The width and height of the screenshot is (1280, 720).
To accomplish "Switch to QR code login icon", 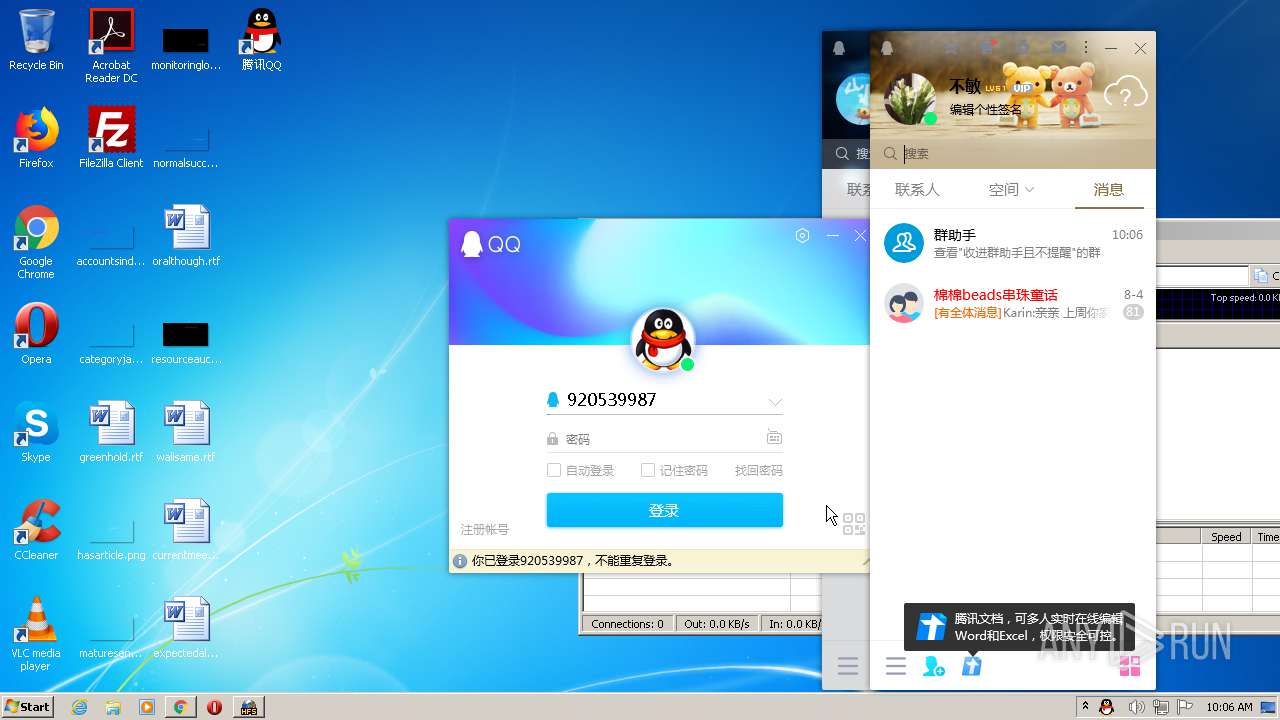I will tap(854, 524).
